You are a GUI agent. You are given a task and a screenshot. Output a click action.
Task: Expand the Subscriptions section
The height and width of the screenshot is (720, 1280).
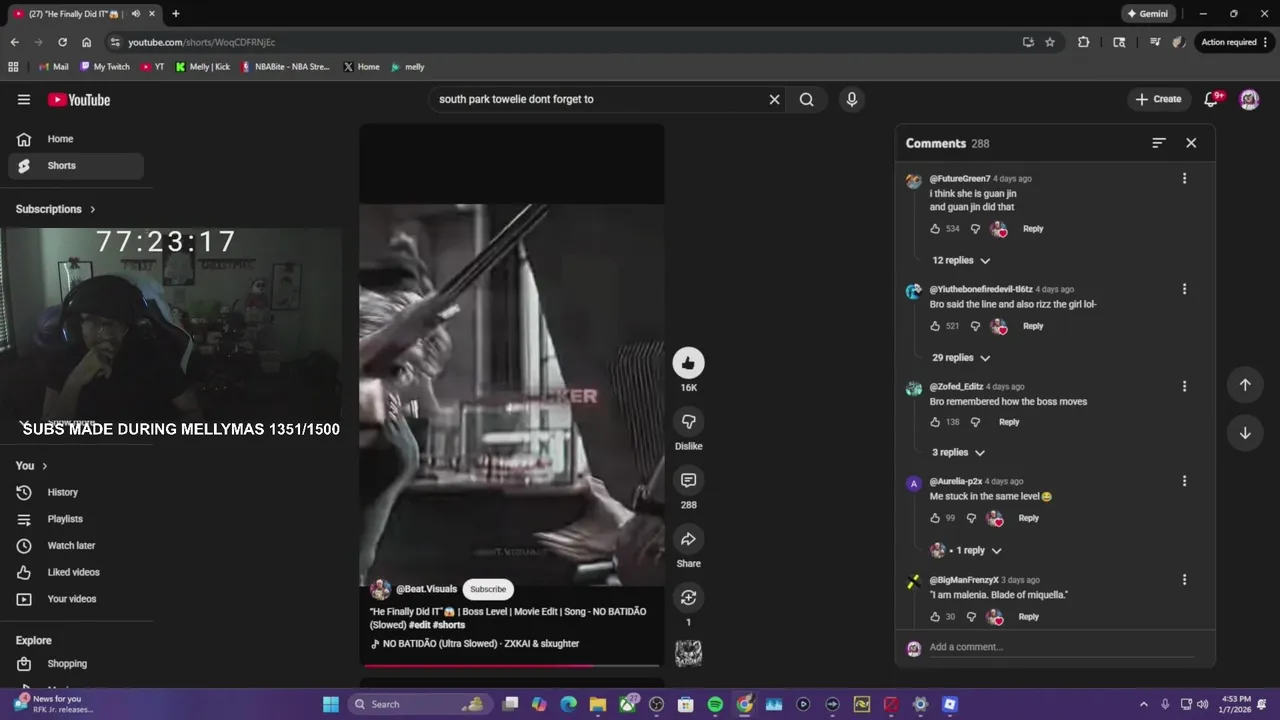(x=56, y=209)
